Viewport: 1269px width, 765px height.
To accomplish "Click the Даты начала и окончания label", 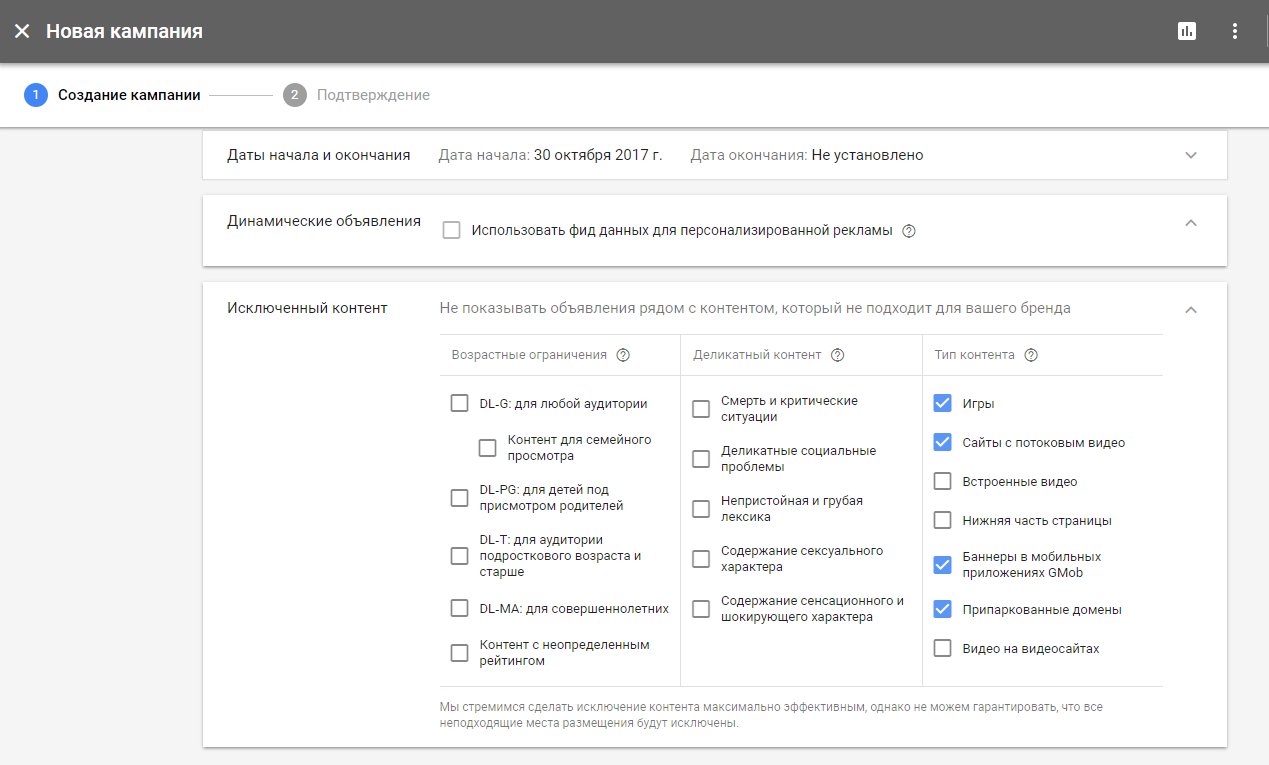I will point(319,155).
